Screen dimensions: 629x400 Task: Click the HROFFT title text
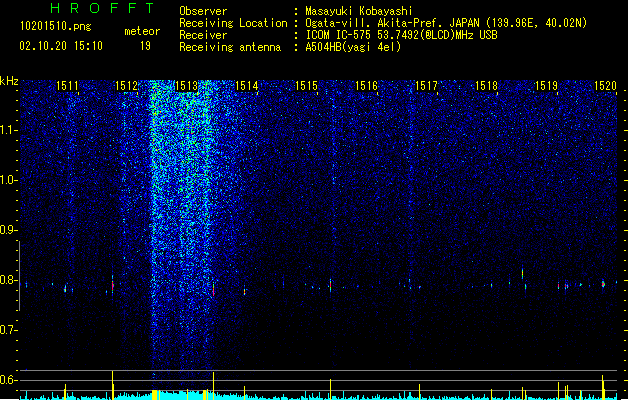pyautogui.click(x=103, y=8)
